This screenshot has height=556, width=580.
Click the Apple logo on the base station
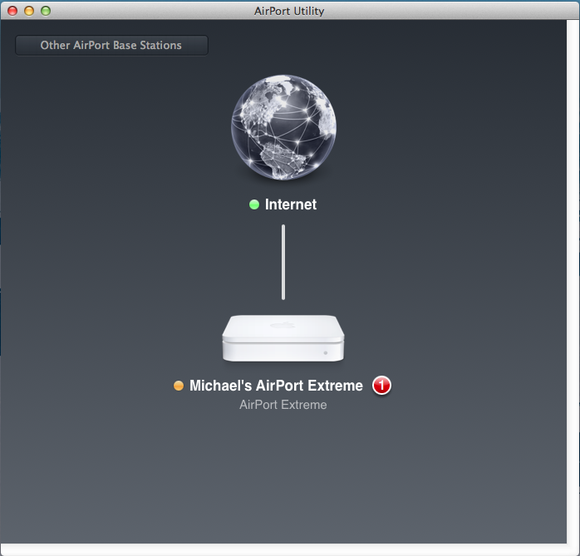coord(283,325)
